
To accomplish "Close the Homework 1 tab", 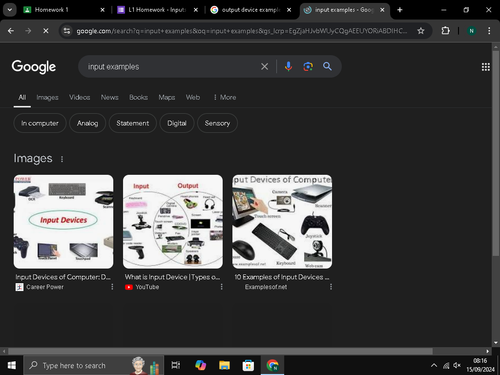I will click(x=103, y=10).
